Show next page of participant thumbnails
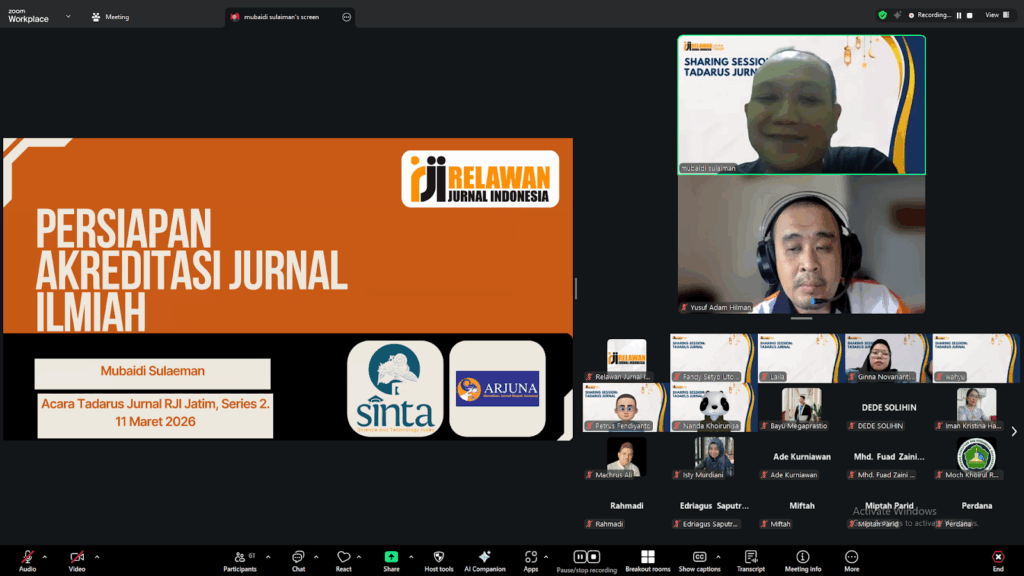Image resolution: width=1024 pixels, height=576 pixels. tap(1014, 432)
